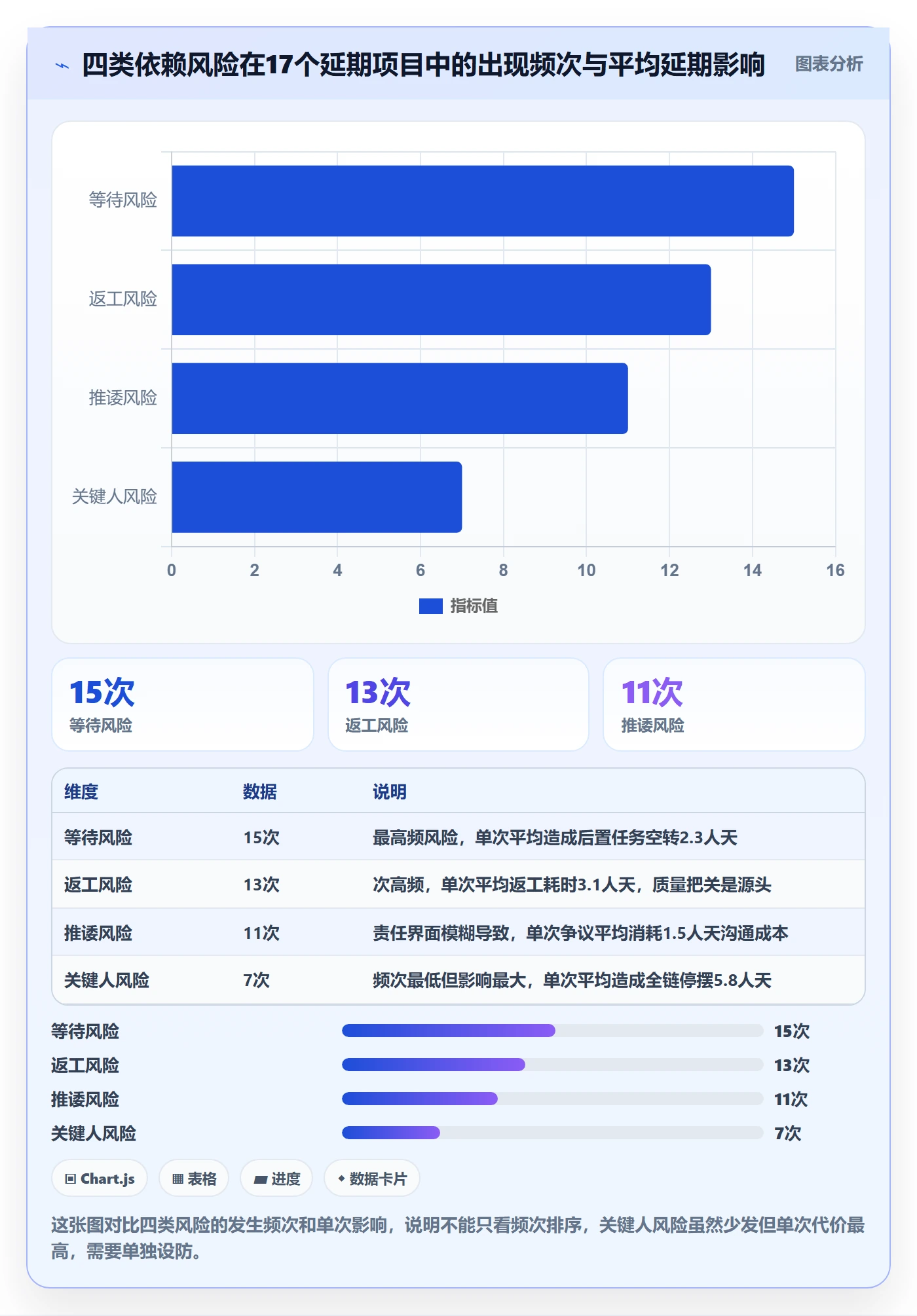Click the 关键人风险 cell in table

(107, 980)
